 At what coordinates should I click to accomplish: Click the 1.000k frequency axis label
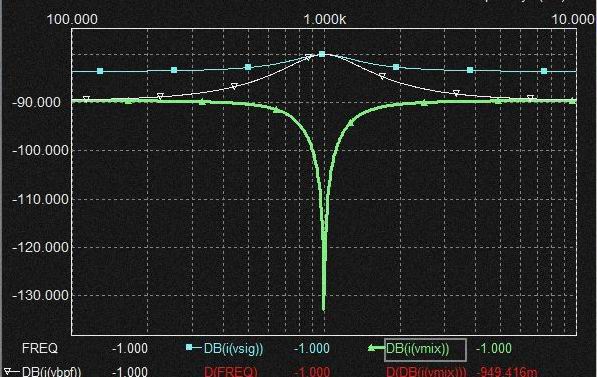(325, 19)
